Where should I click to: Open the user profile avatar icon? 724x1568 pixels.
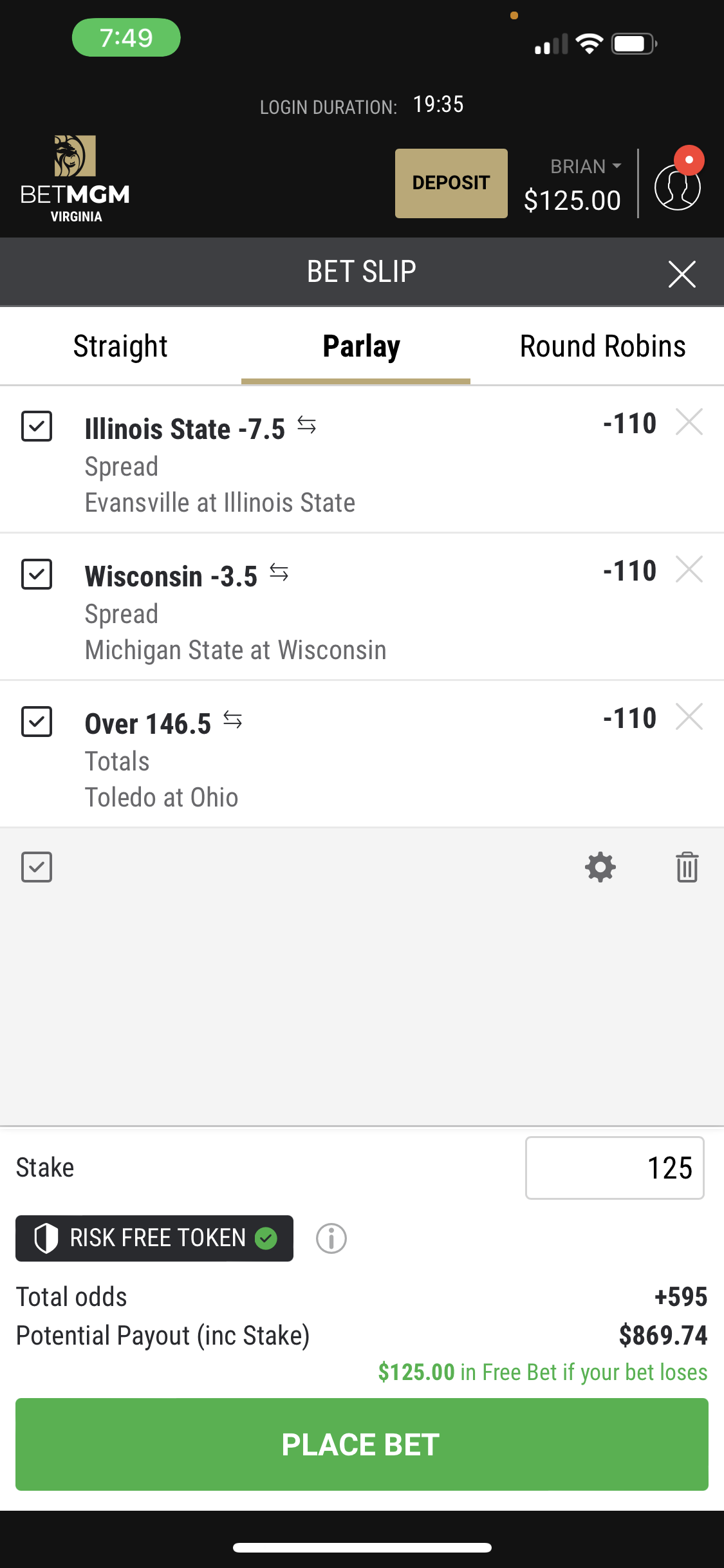(x=678, y=187)
